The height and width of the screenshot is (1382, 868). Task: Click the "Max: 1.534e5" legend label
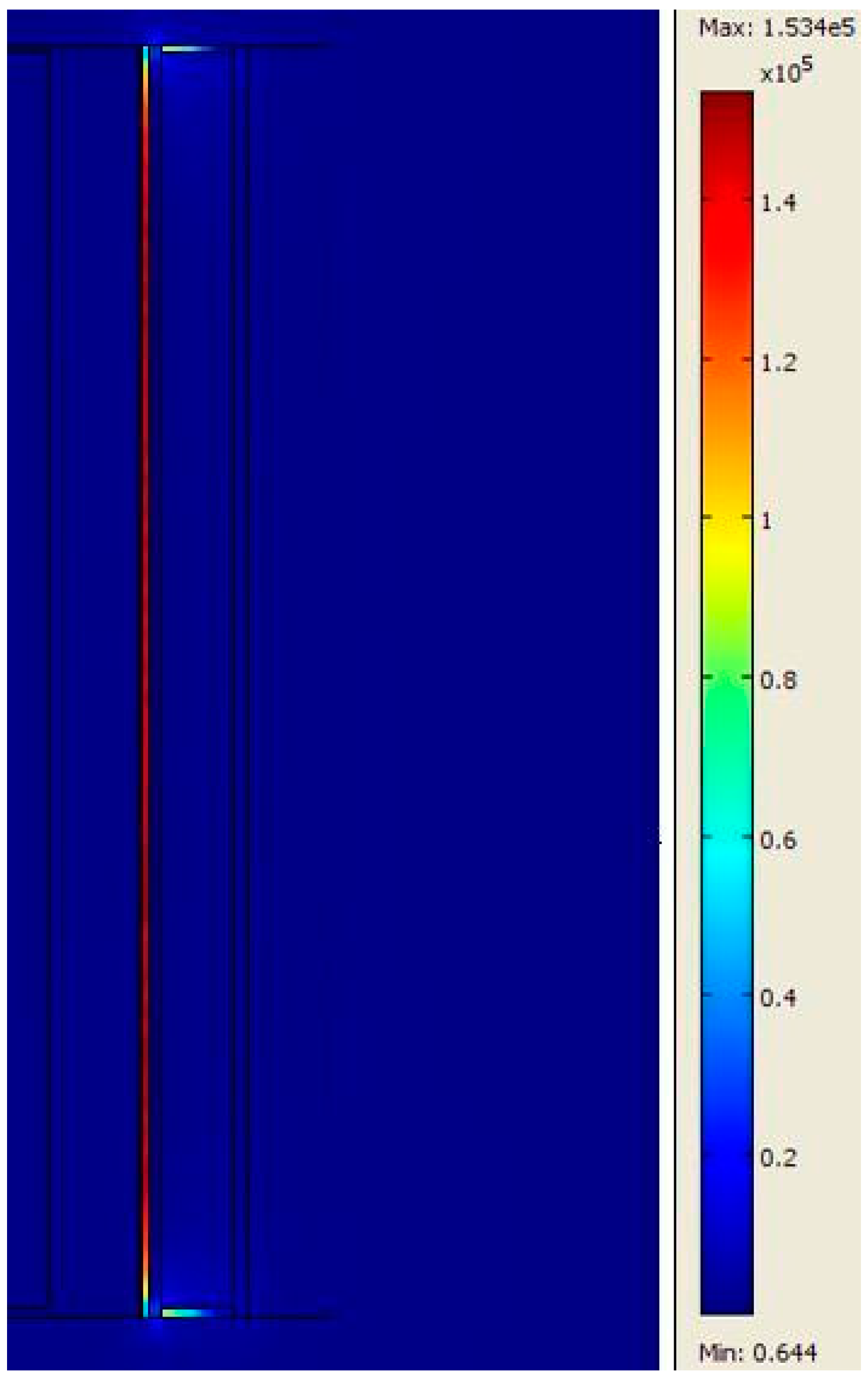point(776,28)
